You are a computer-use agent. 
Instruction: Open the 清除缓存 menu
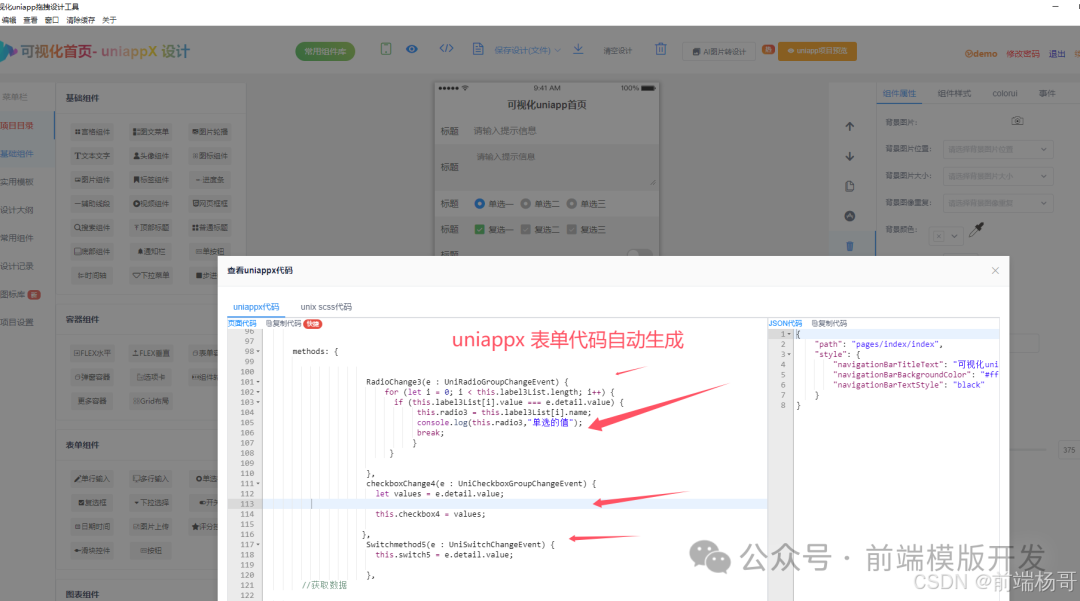[x=81, y=20]
